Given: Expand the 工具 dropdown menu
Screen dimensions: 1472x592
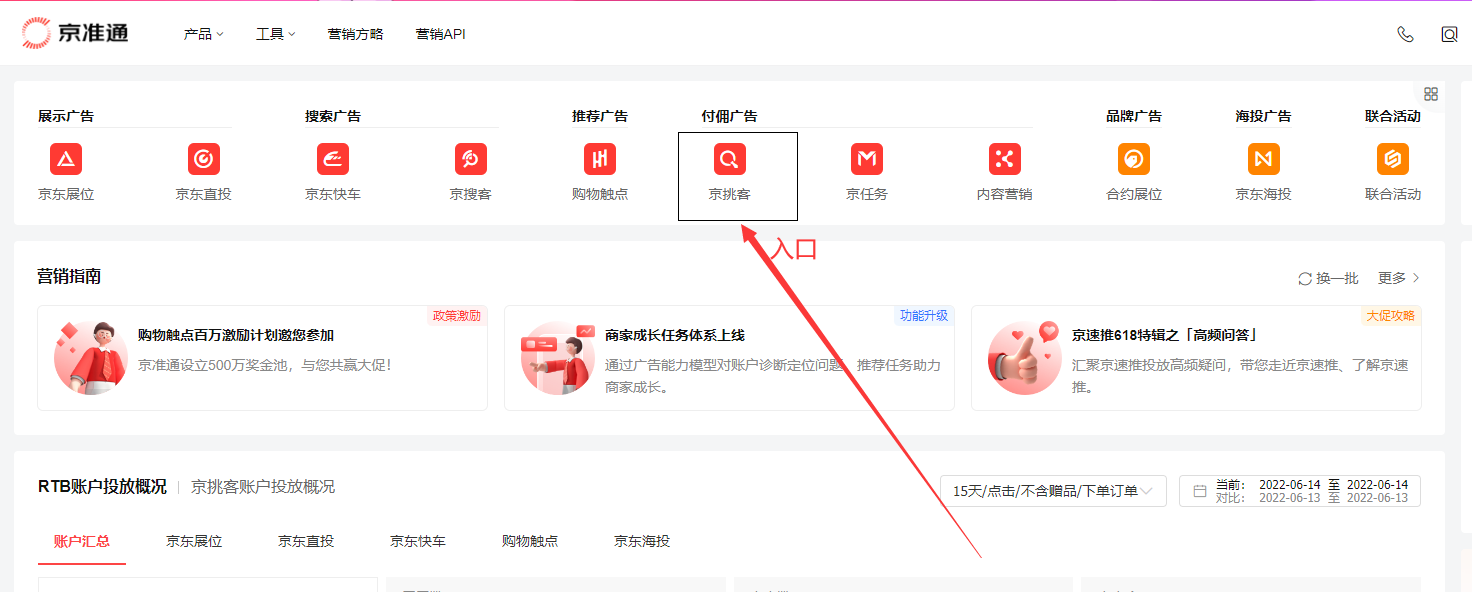Looking at the screenshot, I should click(276, 34).
